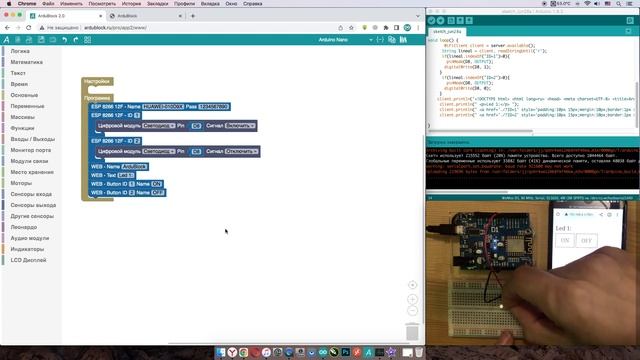Open the Переменные block category

tap(27, 106)
